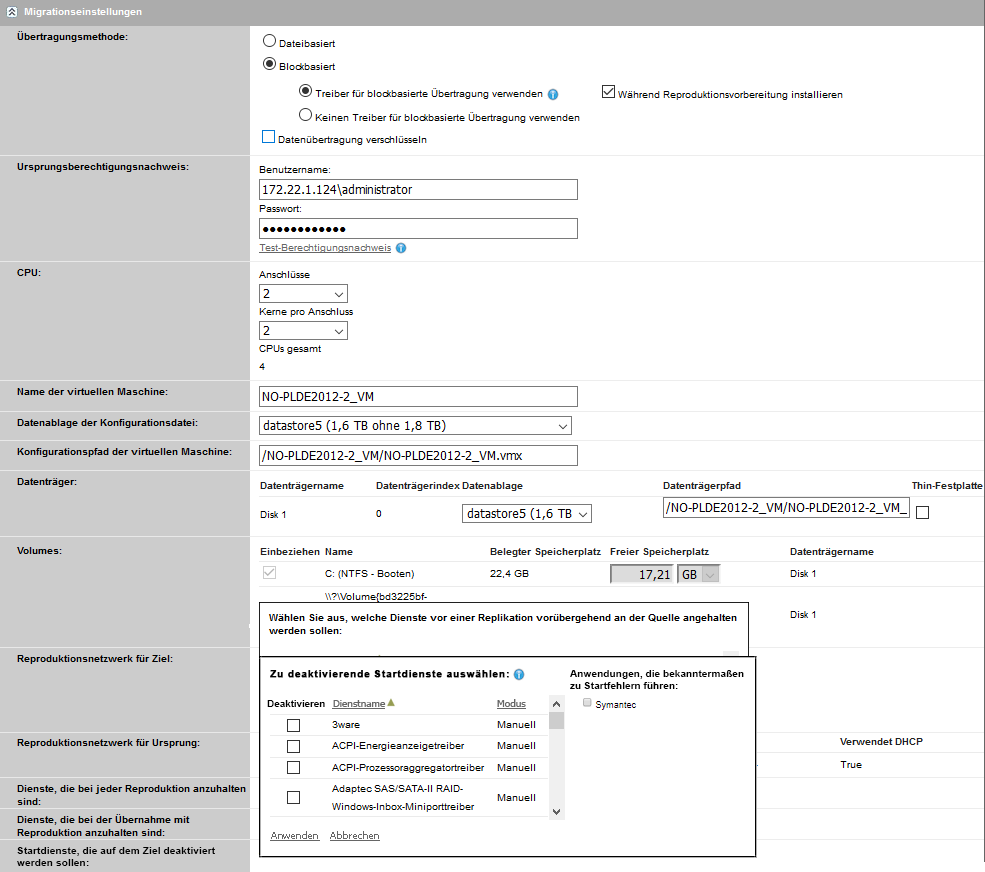Image resolution: width=985 pixels, height=872 pixels.
Task: Uncheck Während Reproduktionsvorbereitung installieren
Action: [608, 93]
